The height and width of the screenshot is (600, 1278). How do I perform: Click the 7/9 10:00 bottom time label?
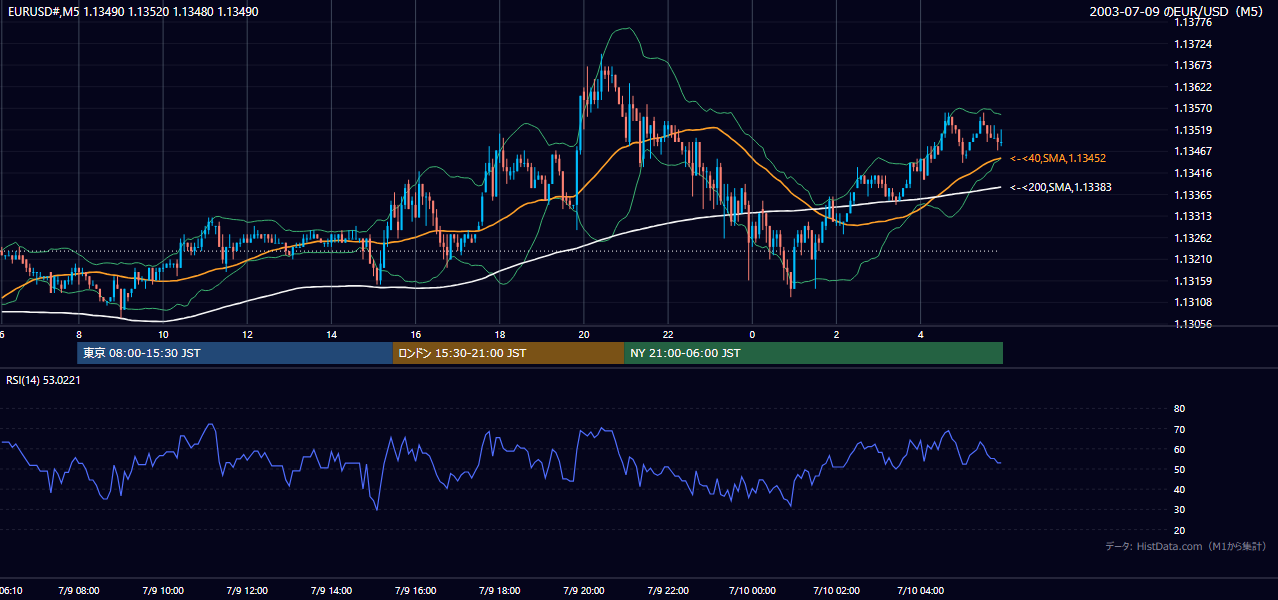(163, 590)
